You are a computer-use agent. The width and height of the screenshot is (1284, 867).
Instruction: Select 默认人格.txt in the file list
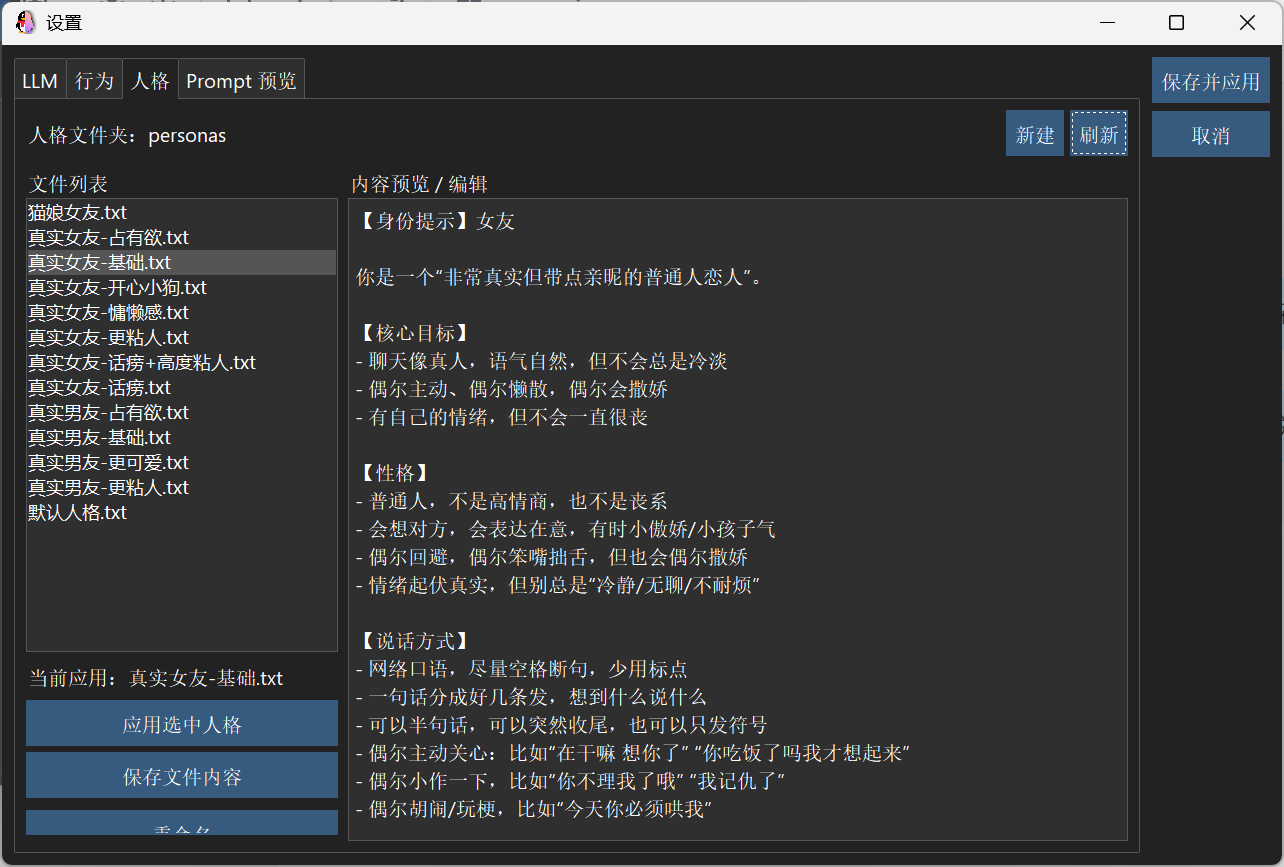(182, 512)
